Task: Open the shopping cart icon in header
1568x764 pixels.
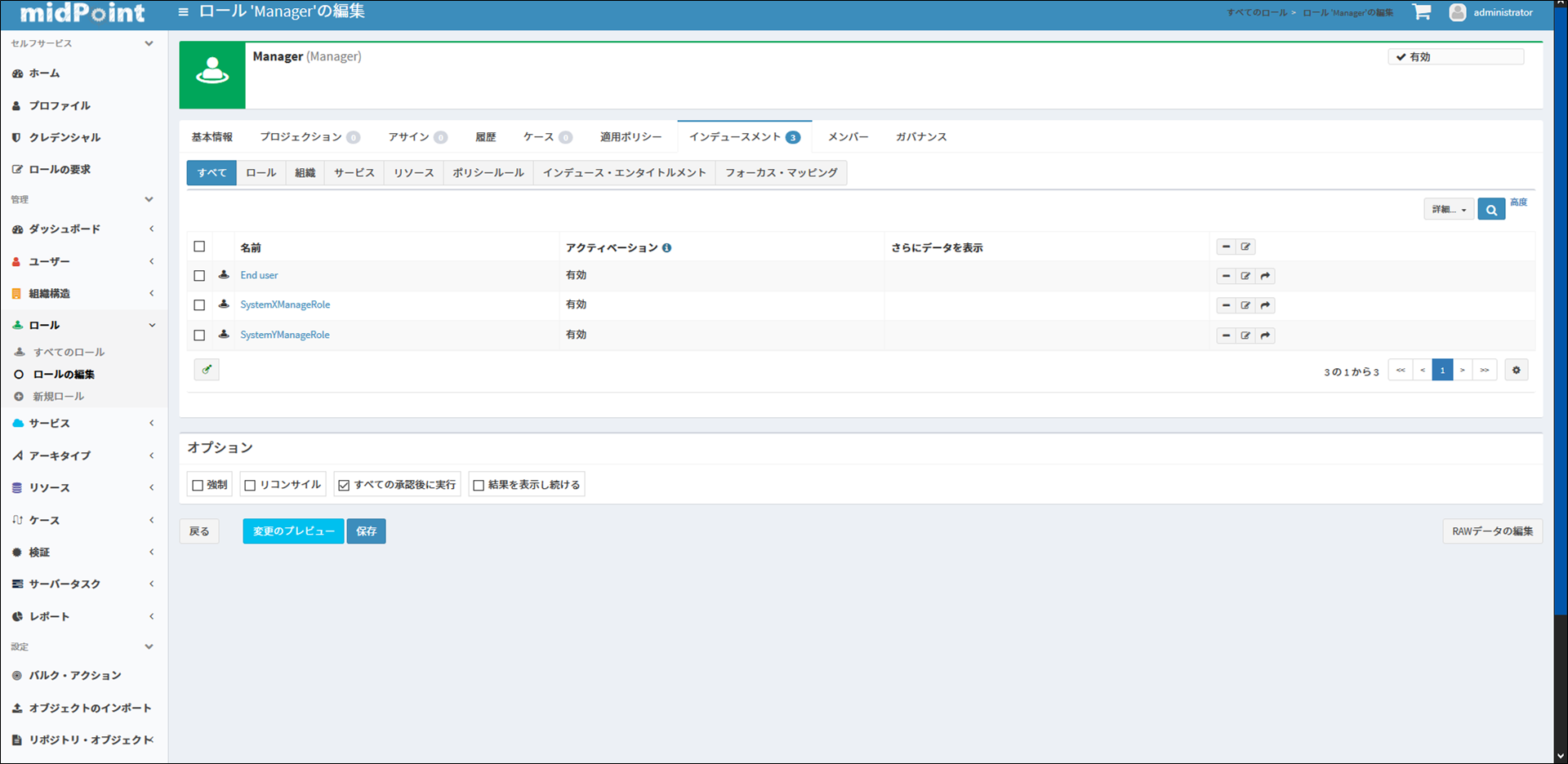Action: click(1422, 12)
